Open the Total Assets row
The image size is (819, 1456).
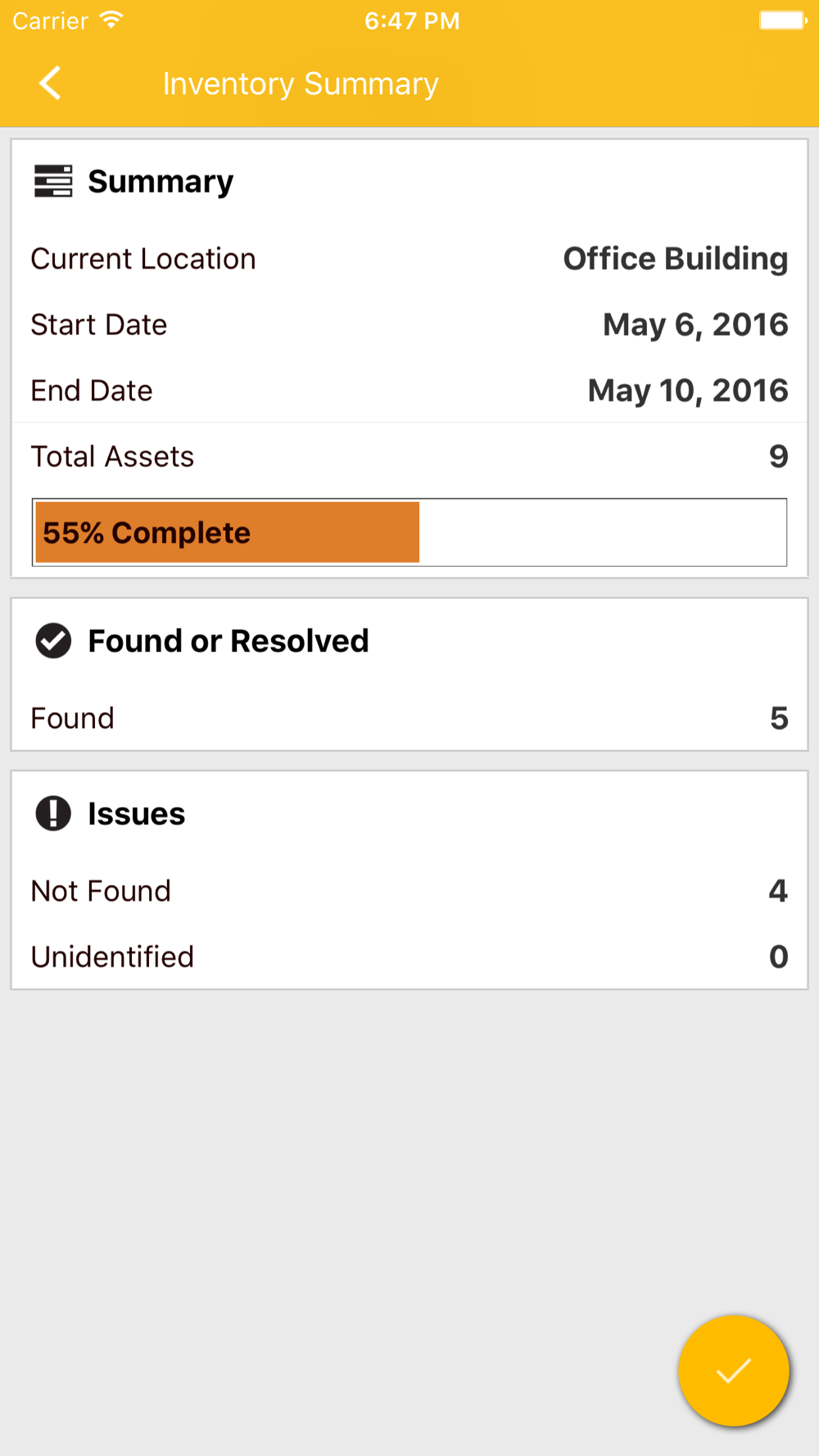[409, 456]
